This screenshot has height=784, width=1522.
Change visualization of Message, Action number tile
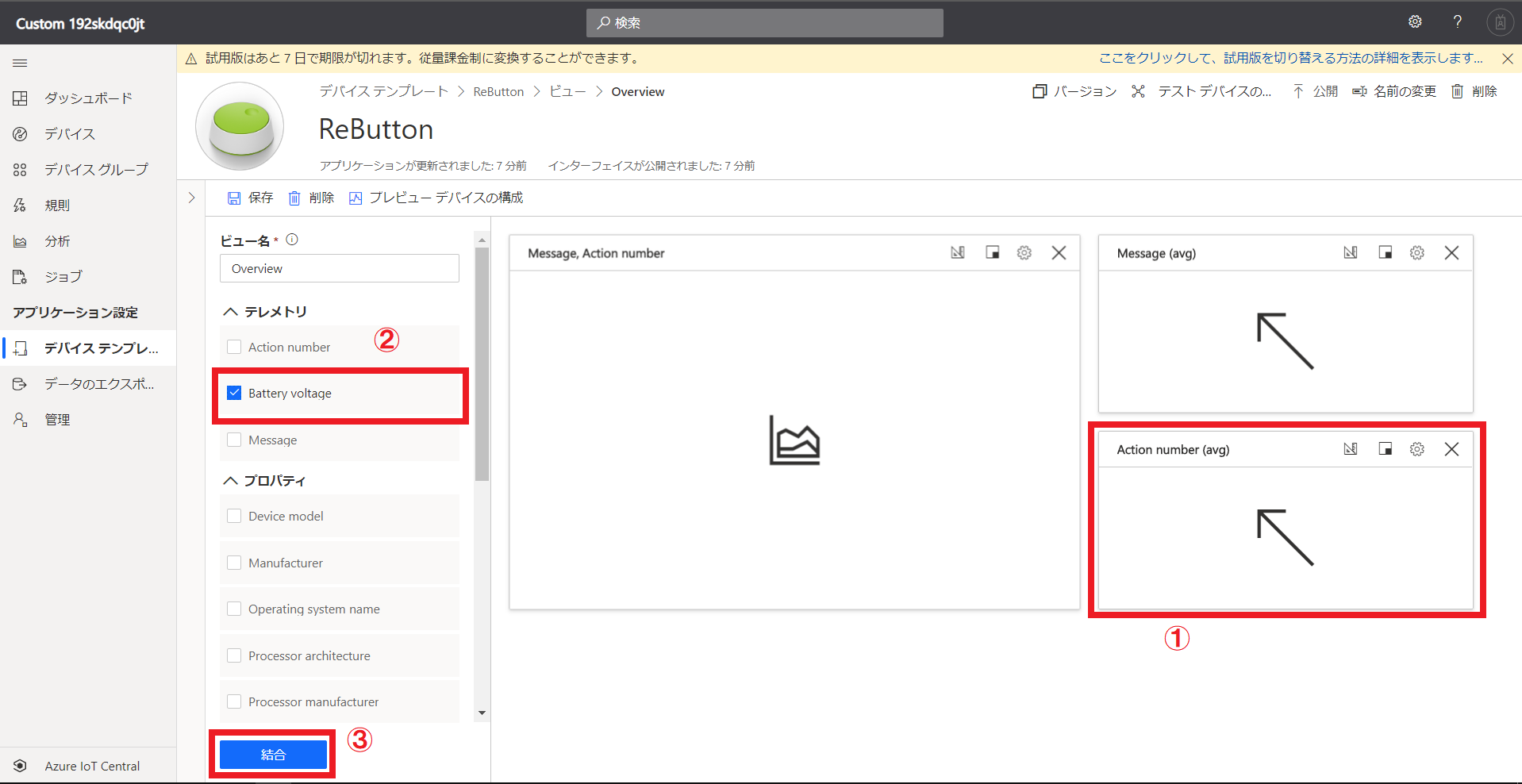pos(958,252)
